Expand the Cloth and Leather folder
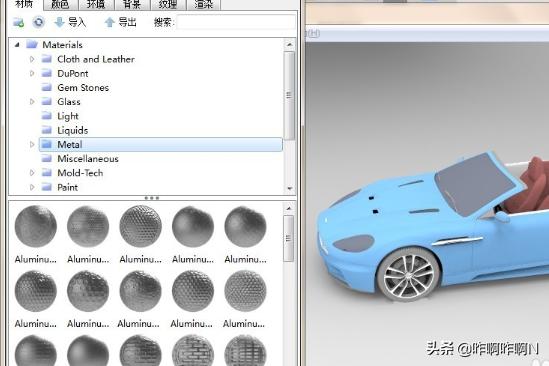Viewport: 549px width, 366px height. pyautogui.click(x=32, y=59)
